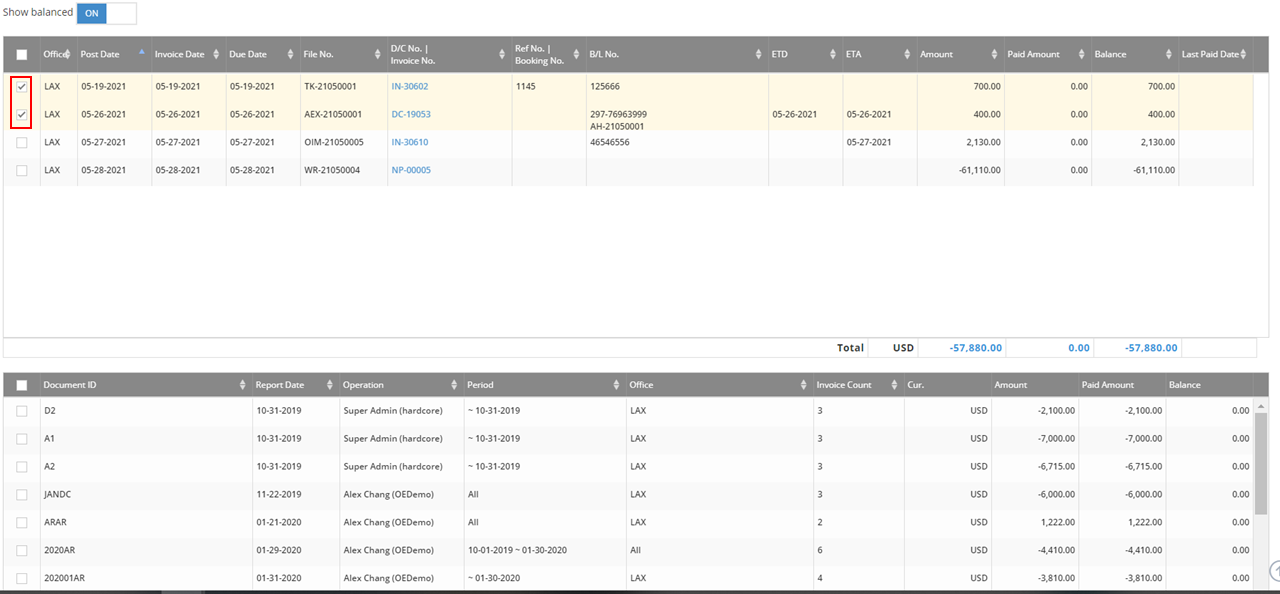Viewport: 1280px width, 594px height.
Task: Open invoice link IN-30602
Action: pyautogui.click(x=409, y=87)
